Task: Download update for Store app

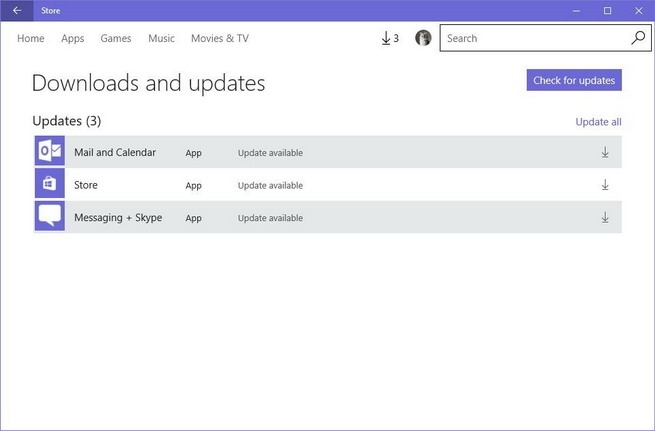Action: 605,185
